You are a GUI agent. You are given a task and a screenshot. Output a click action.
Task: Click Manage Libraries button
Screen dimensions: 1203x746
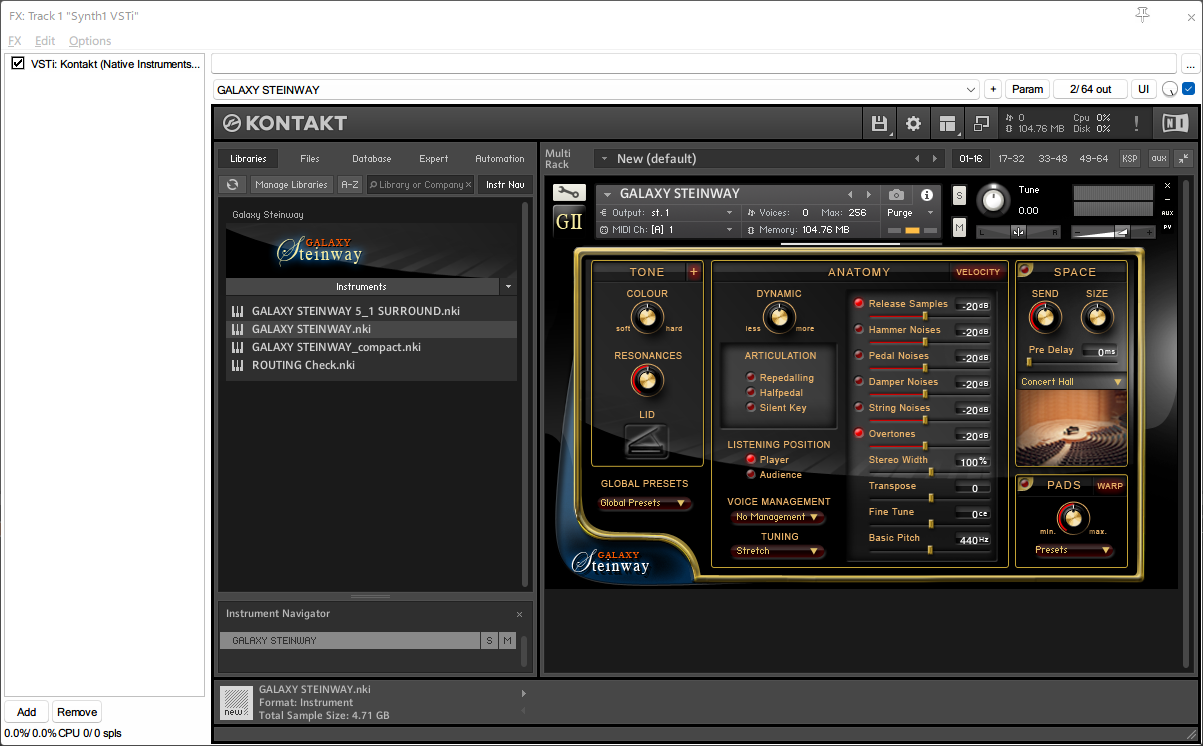(x=291, y=185)
